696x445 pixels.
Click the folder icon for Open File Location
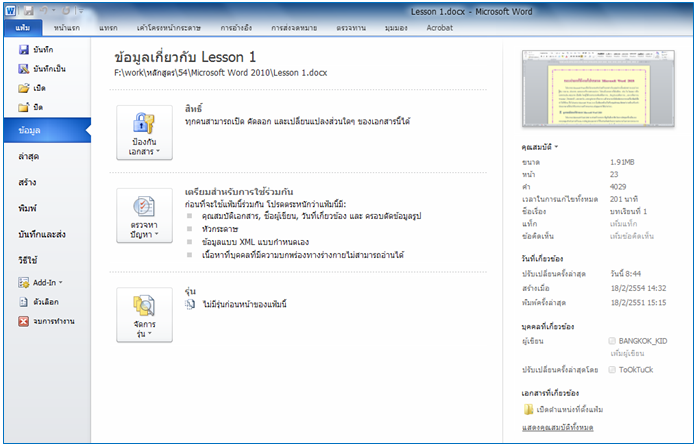point(528,409)
